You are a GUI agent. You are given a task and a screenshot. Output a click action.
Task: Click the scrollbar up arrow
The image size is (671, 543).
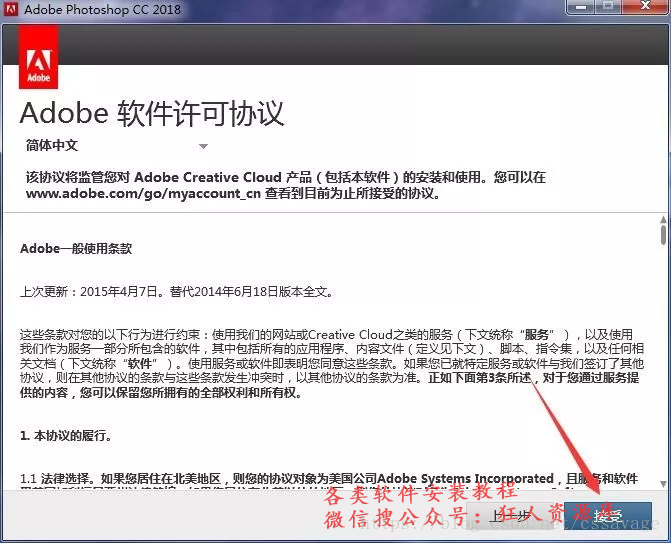click(x=663, y=220)
